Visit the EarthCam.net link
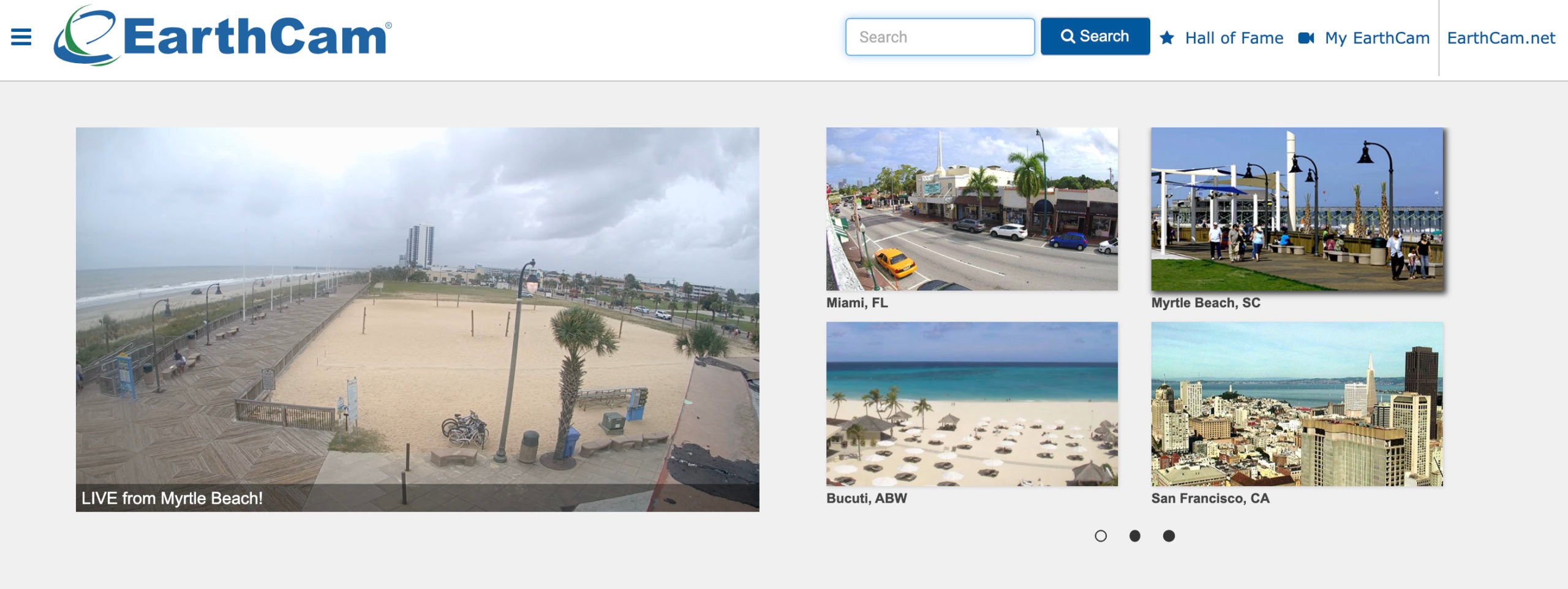The height and width of the screenshot is (589, 1568). [x=1501, y=38]
